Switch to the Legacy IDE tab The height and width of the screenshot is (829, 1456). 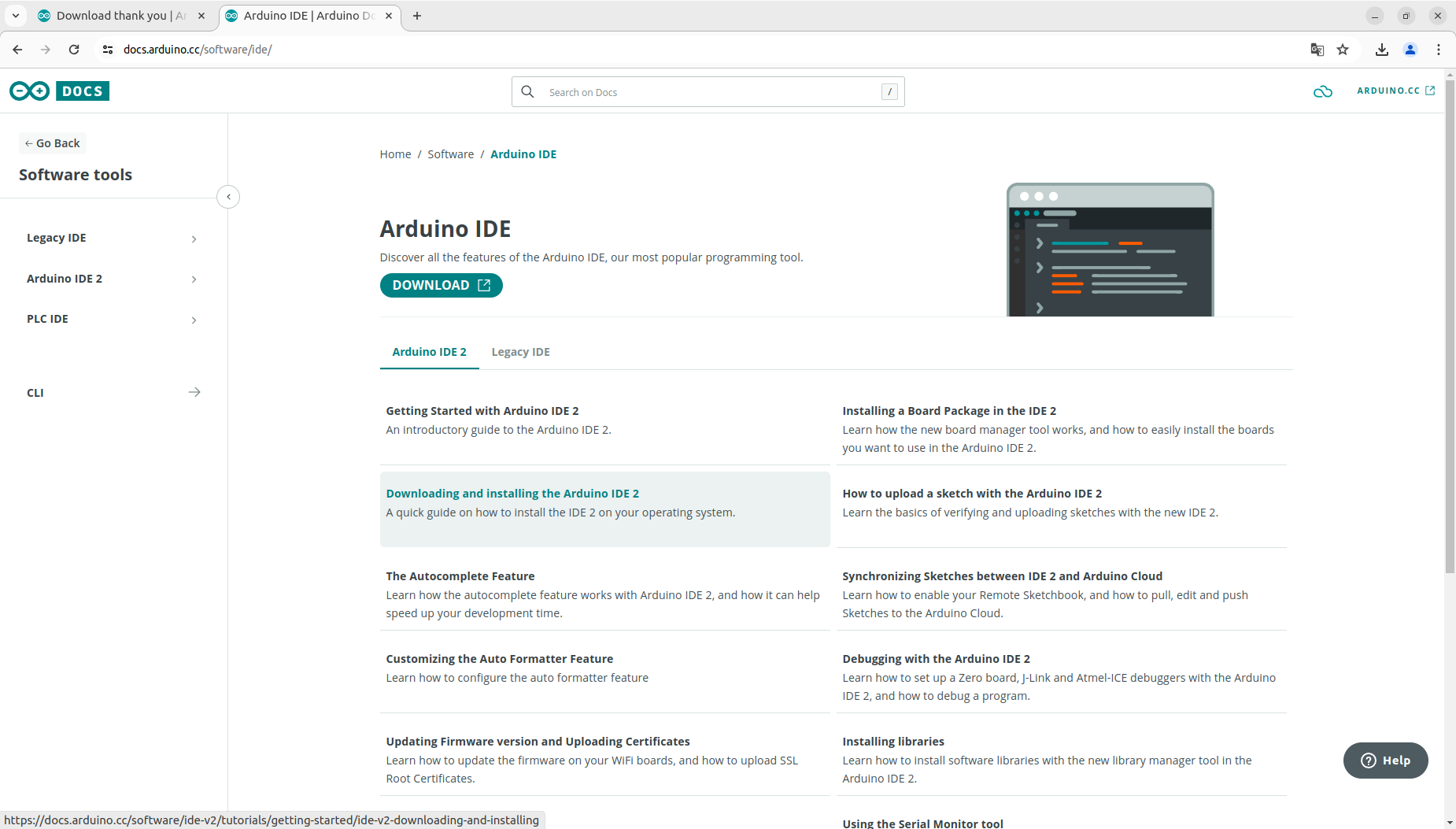point(520,351)
